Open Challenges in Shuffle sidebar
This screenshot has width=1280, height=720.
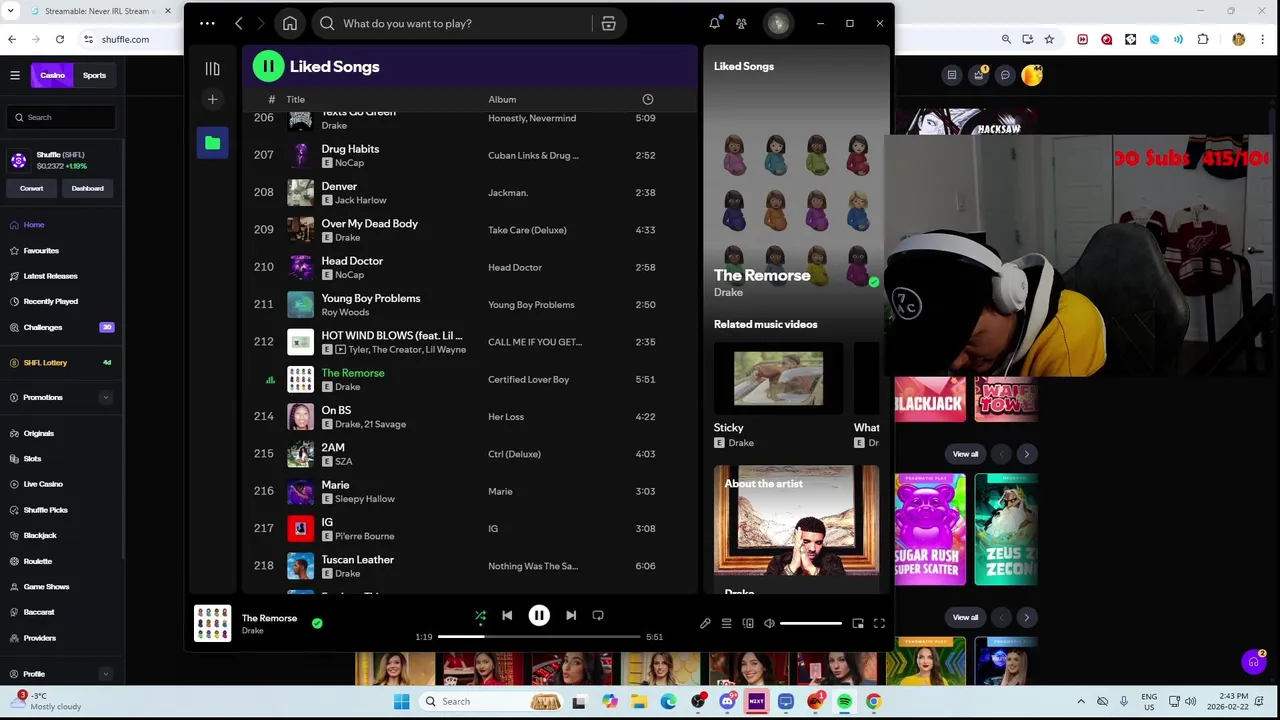pos(42,327)
